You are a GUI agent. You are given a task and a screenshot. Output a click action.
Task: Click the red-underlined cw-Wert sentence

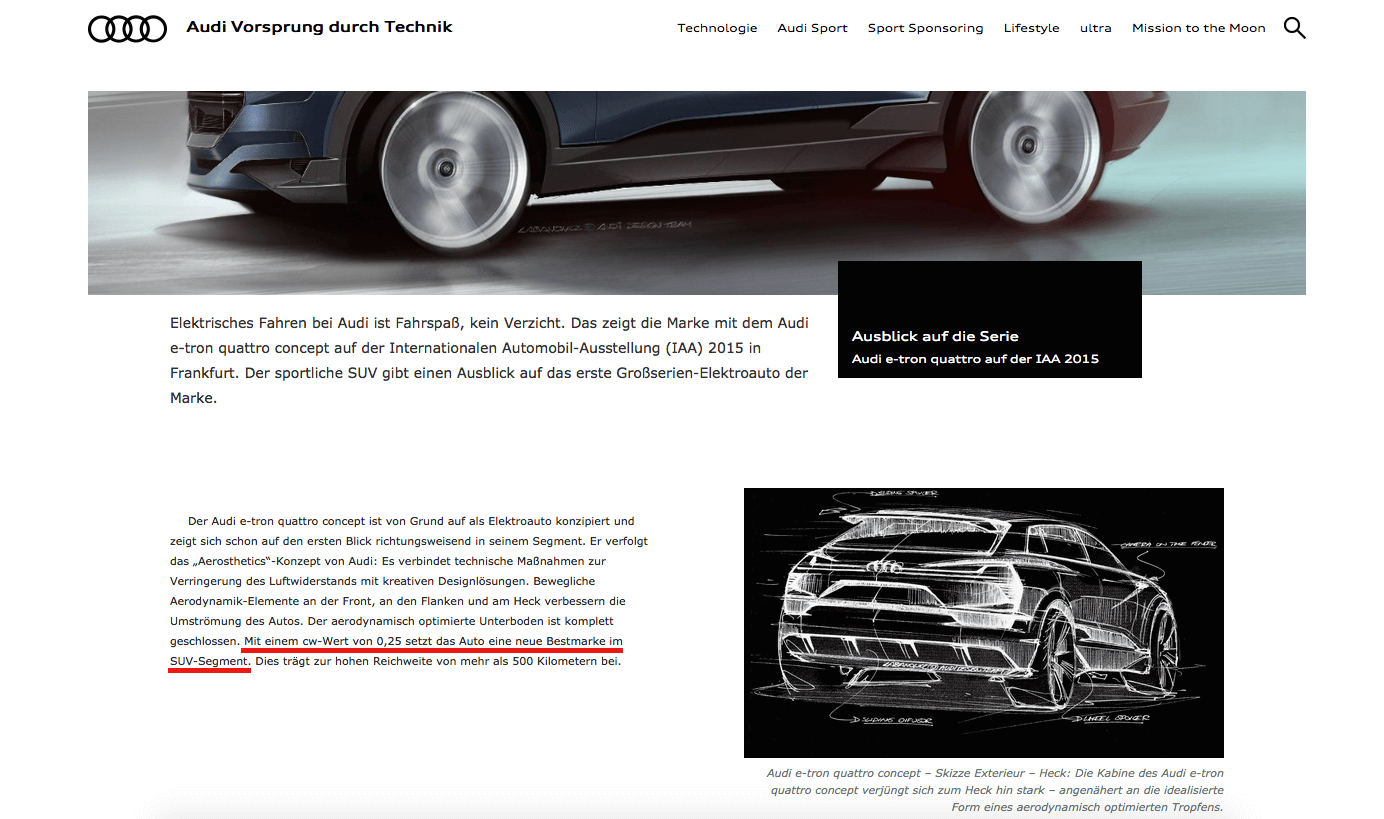(432, 641)
